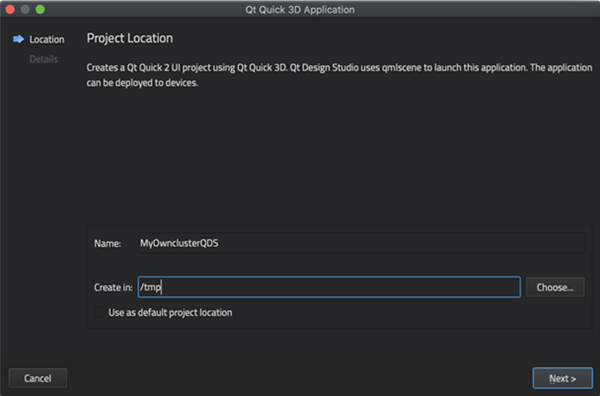600x396 pixels.
Task: Click the Qt Quick 3D Application title
Action: pos(300,10)
